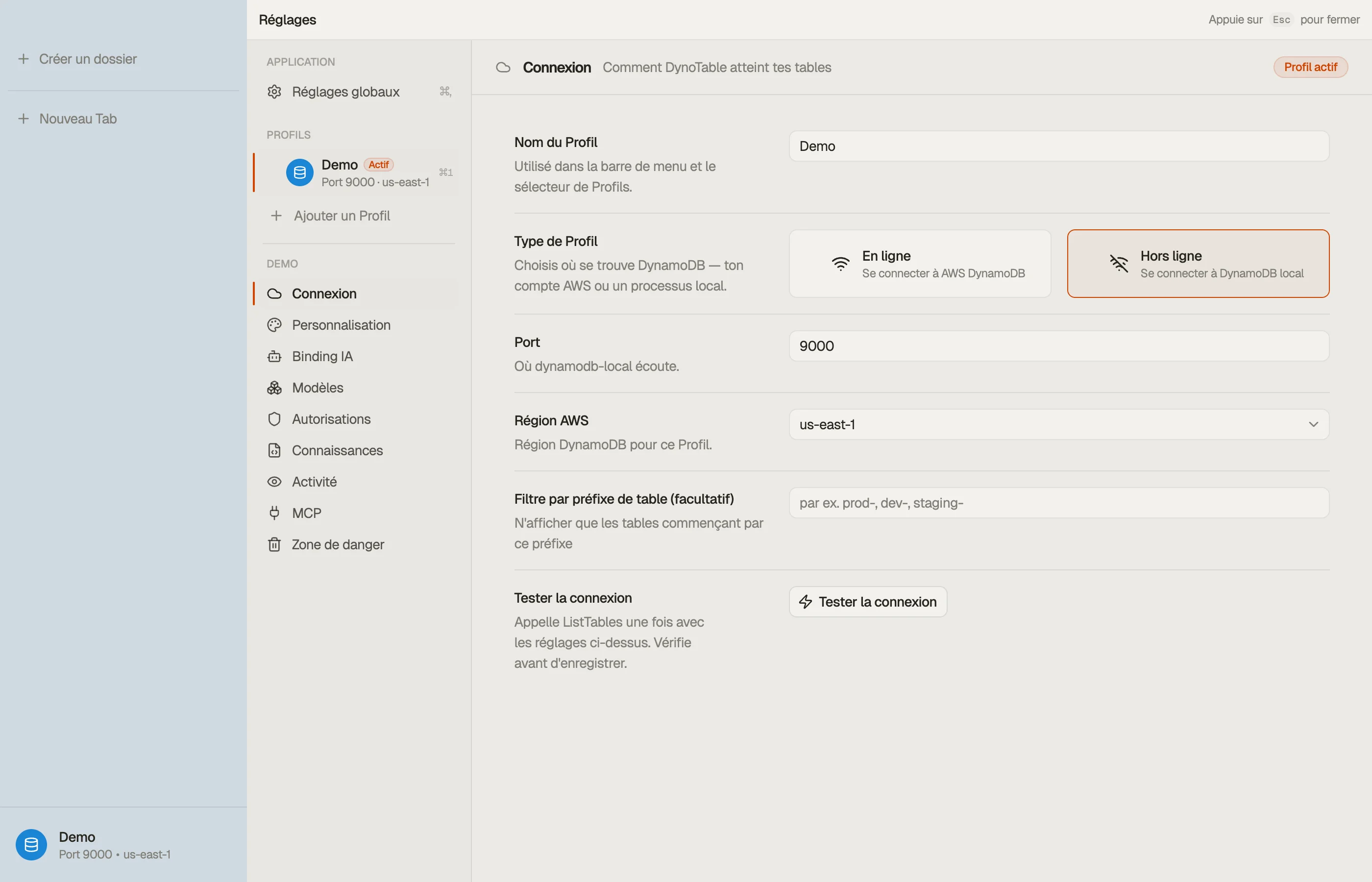Open Autorisations shield icon
The height and width of the screenshot is (882, 1372).
coord(274,419)
